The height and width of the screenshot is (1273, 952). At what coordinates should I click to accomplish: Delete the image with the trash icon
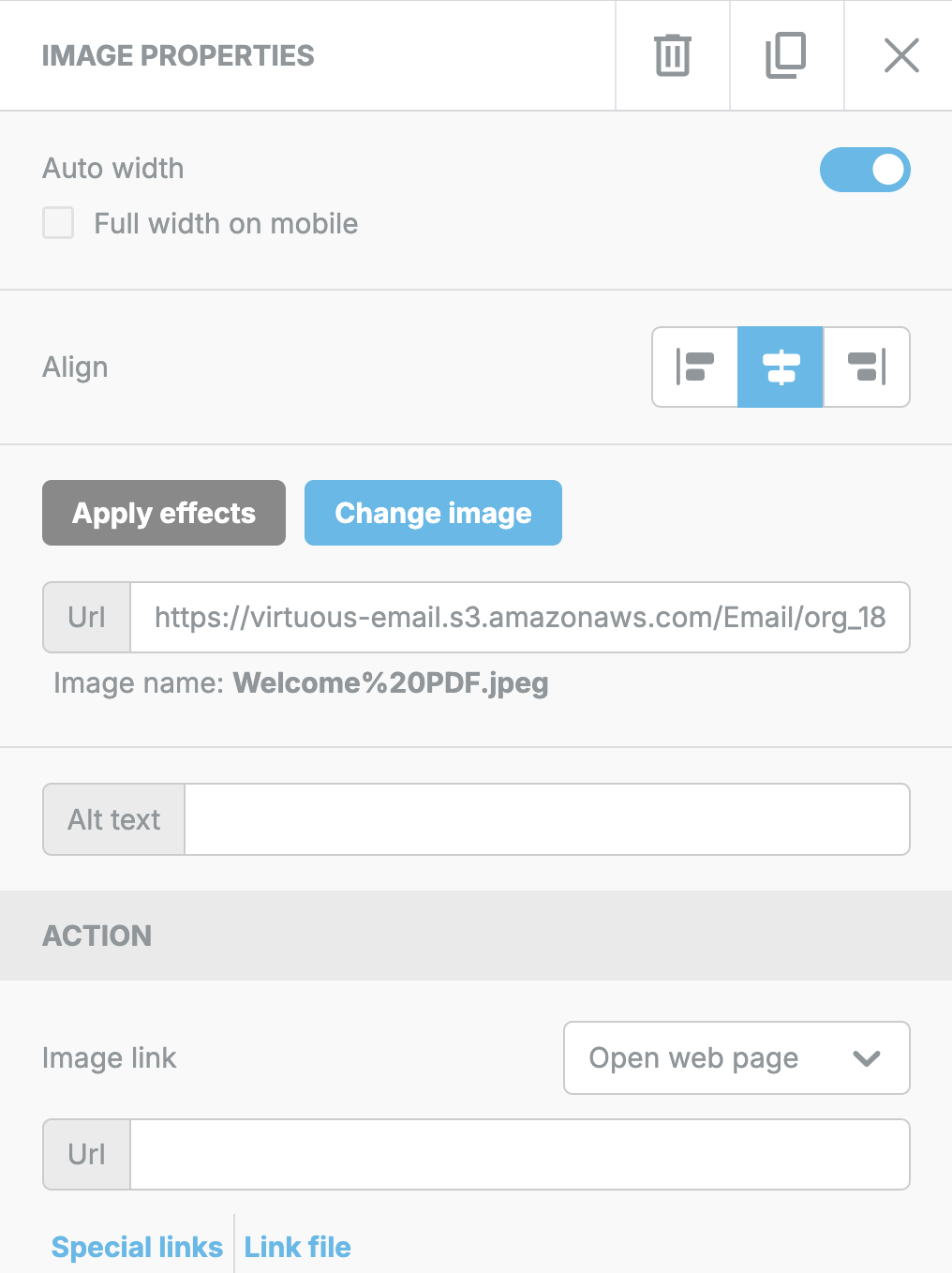coord(672,55)
